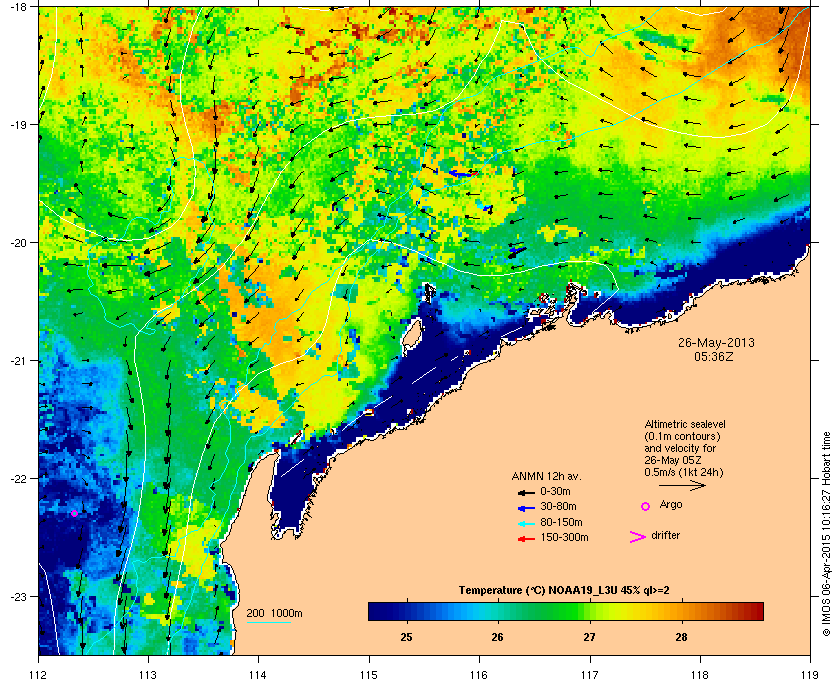Image resolution: width=840 pixels, height=680 pixels.
Task: Click the 150-300m depth label
Action: pos(564,537)
